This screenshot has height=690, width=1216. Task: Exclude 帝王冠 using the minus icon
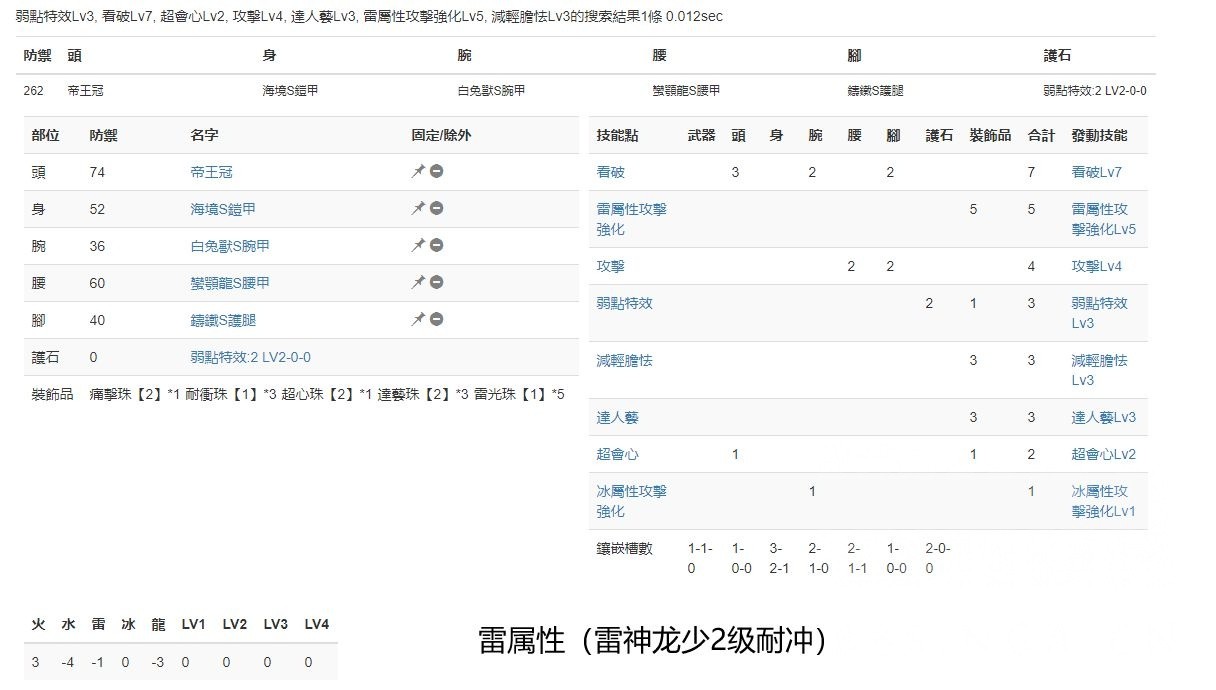click(x=435, y=171)
